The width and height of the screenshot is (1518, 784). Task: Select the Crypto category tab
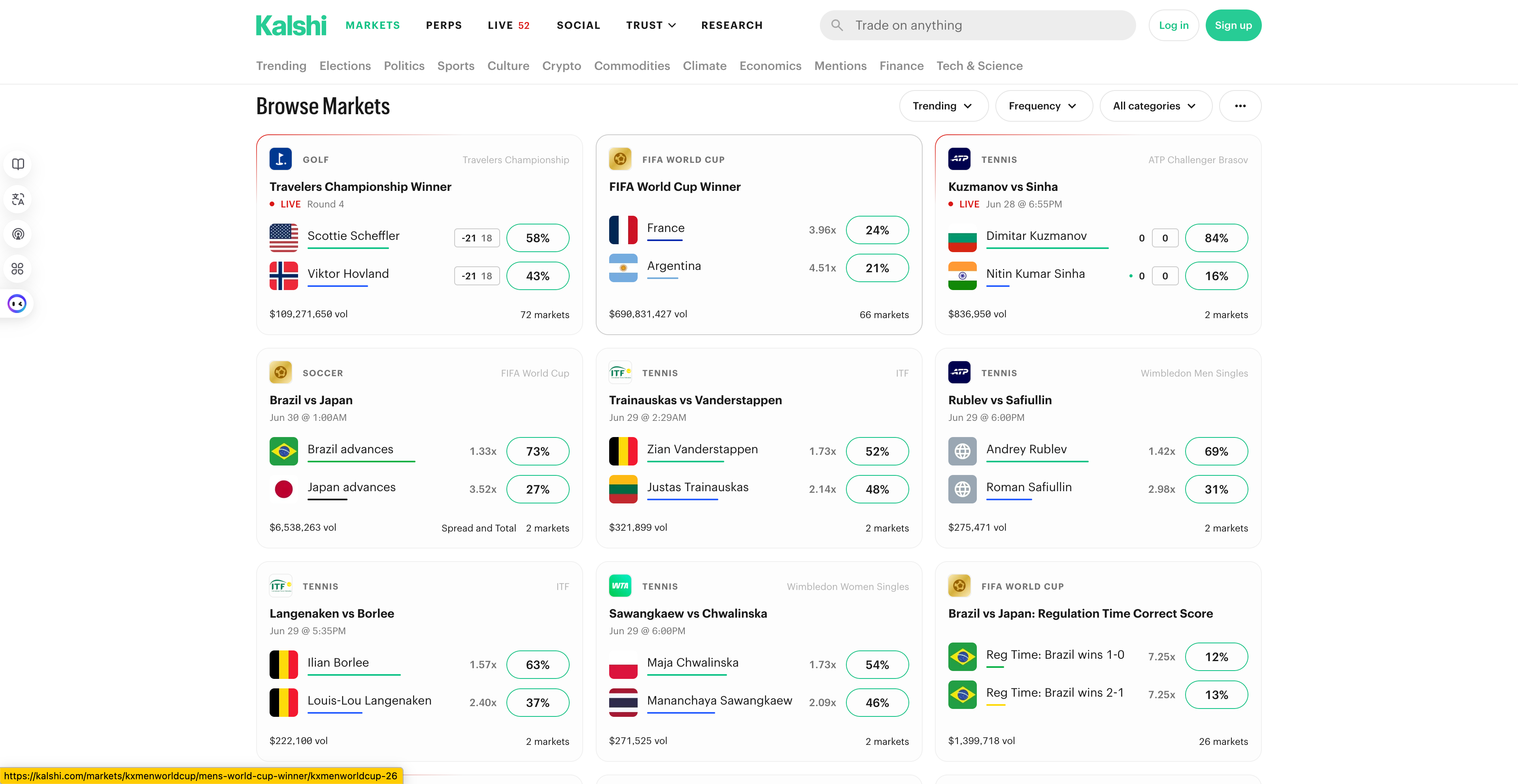[x=561, y=66]
